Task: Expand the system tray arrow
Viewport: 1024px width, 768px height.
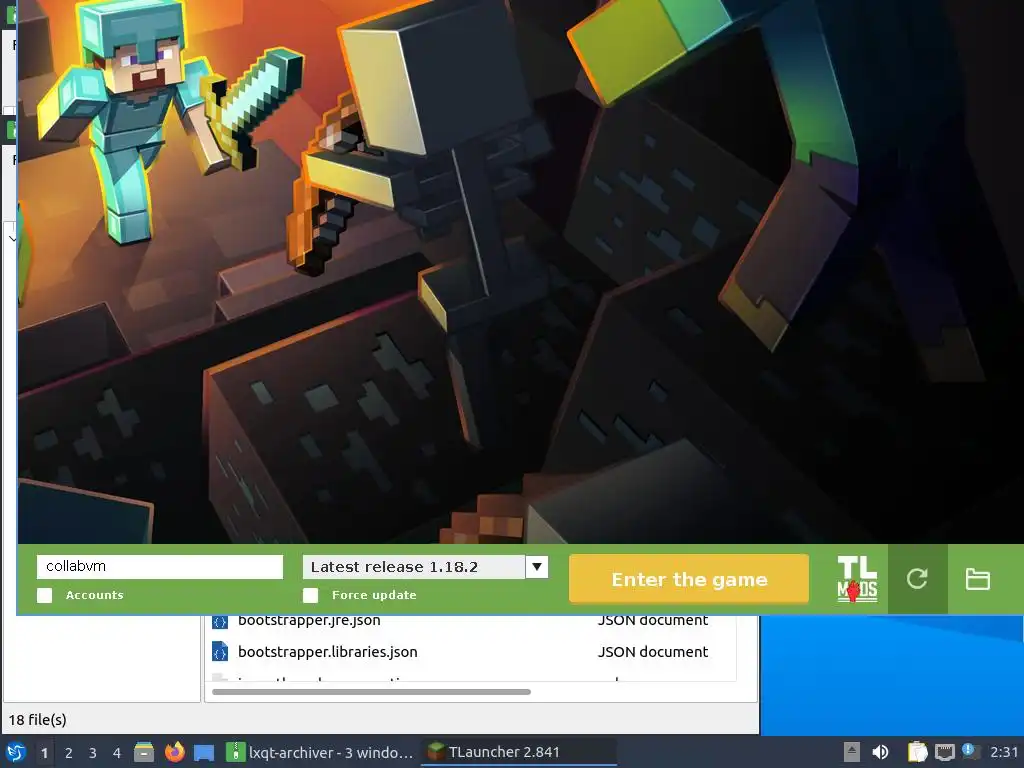Action: pos(852,752)
